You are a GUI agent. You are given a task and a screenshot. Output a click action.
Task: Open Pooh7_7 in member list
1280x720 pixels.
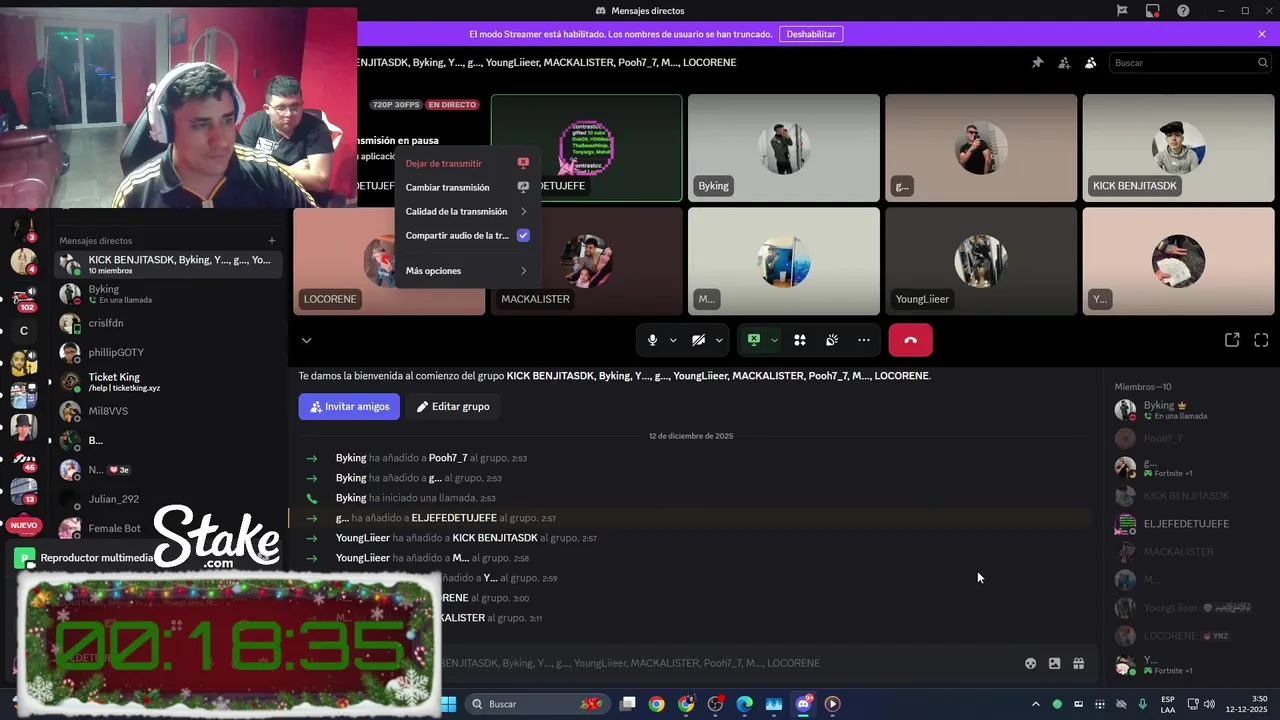click(1190, 439)
